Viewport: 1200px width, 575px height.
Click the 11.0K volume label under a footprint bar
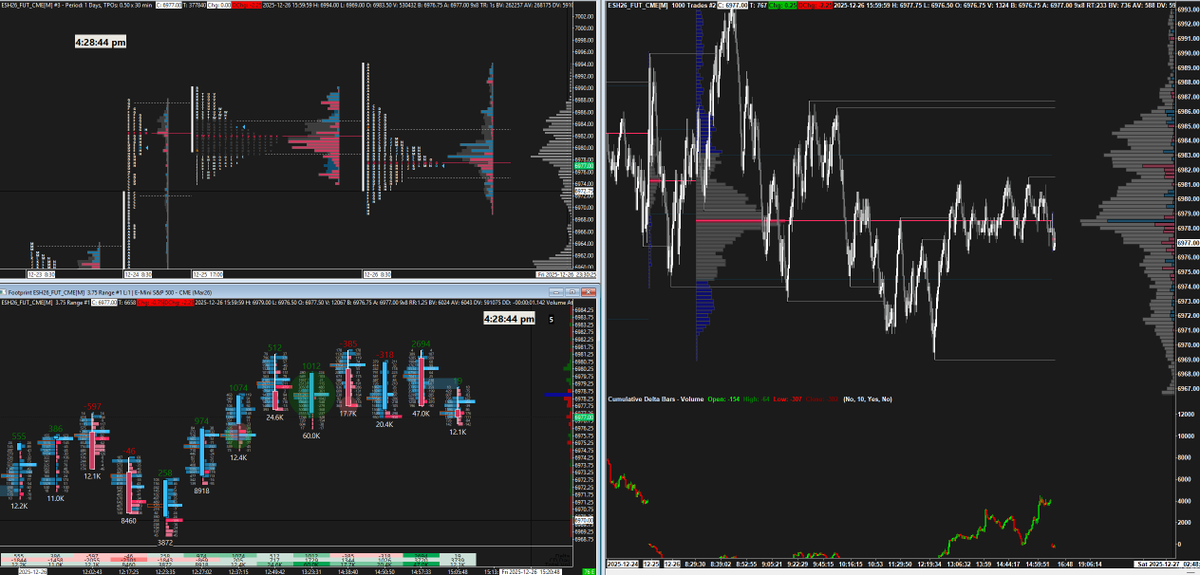pos(55,498)
